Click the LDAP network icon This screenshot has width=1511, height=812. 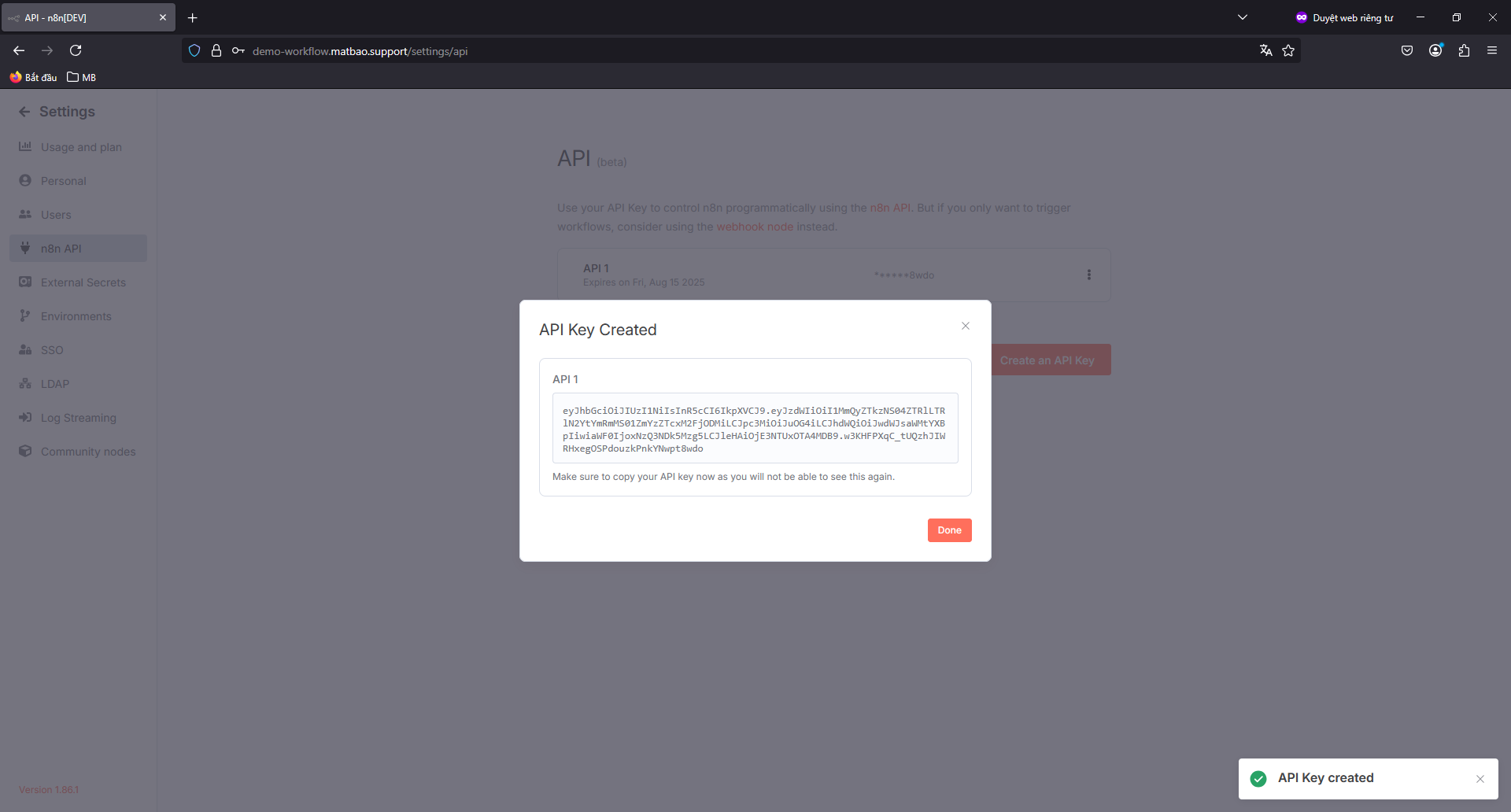(25, 383)
